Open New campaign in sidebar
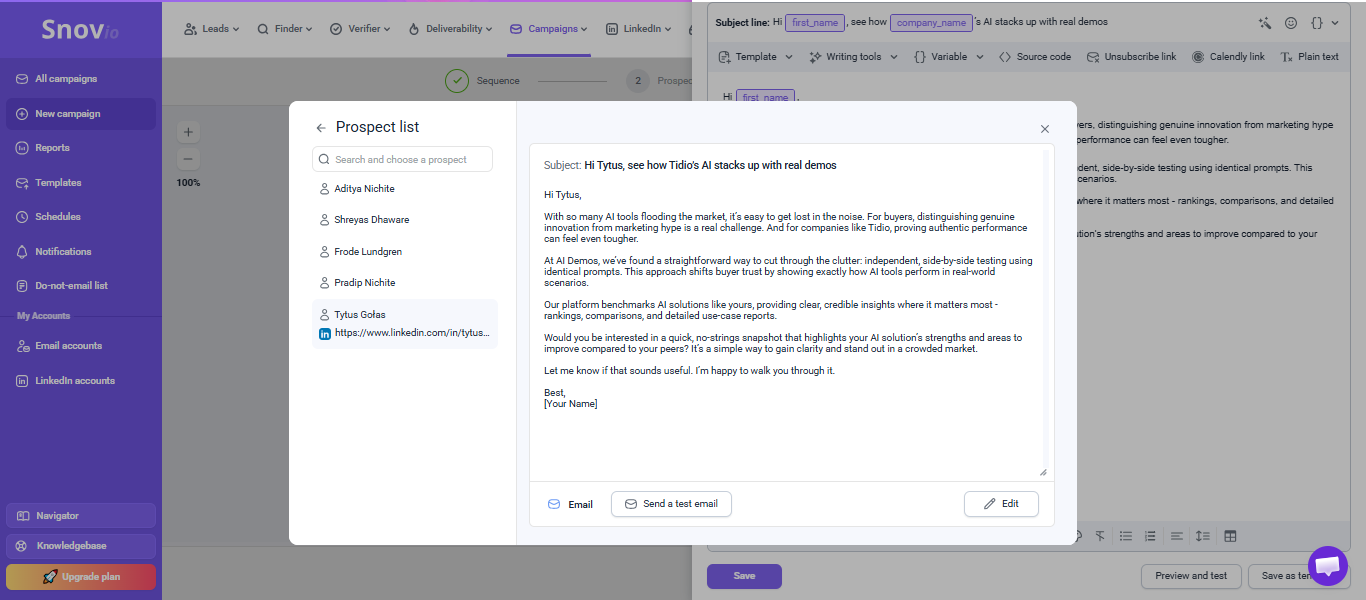1366x600 pixels. coord(81,114)
